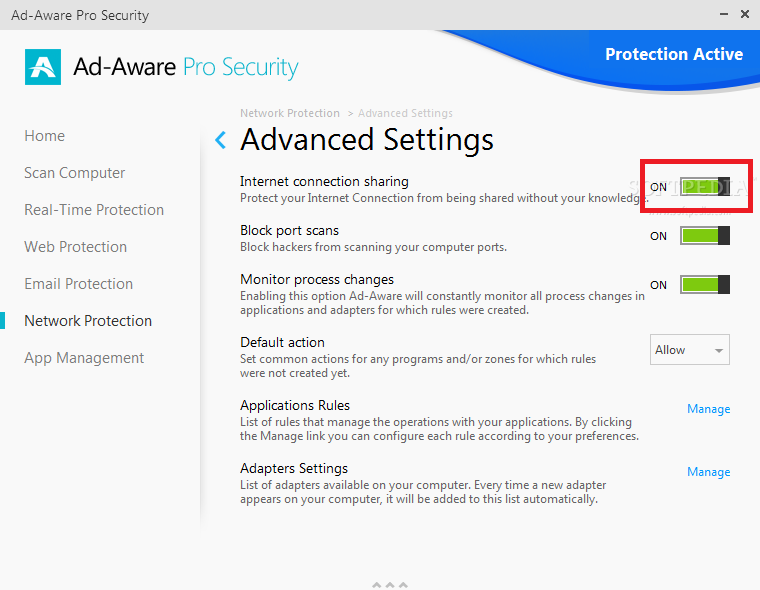
Task: Go back using the blue back arrow
Action: coord(221,140)
